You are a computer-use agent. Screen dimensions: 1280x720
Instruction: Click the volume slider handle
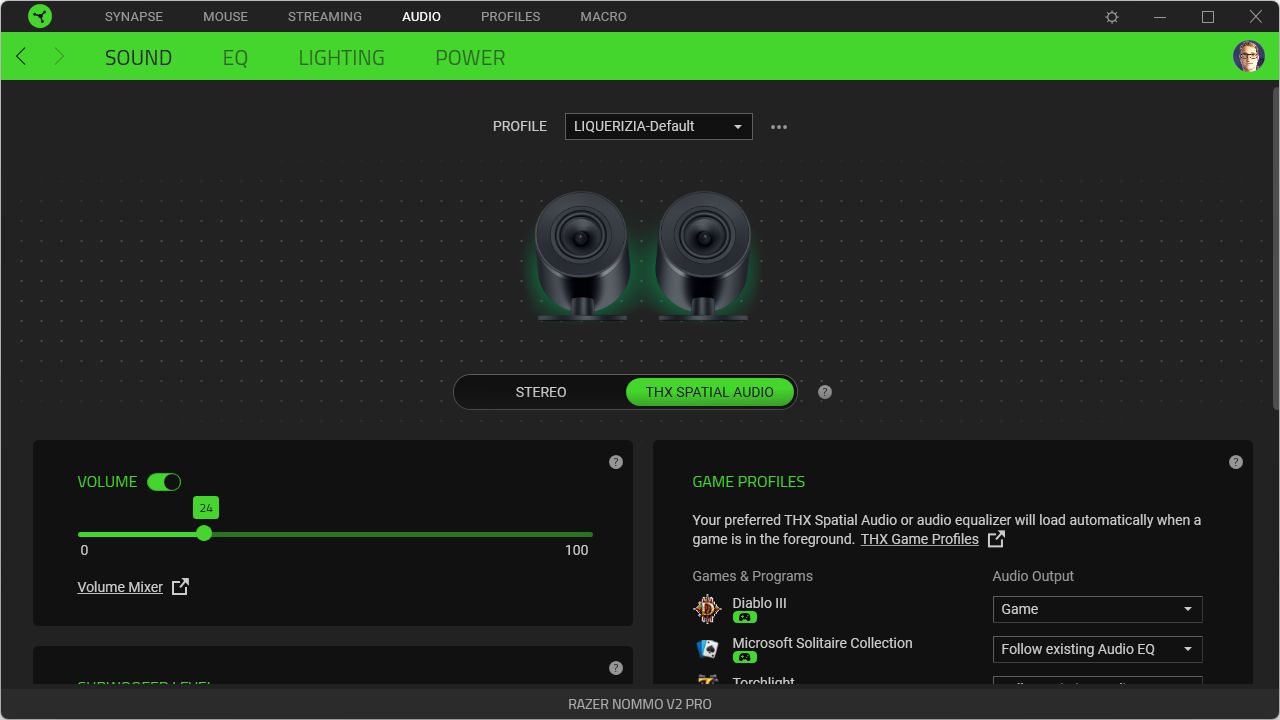point(204,534)
